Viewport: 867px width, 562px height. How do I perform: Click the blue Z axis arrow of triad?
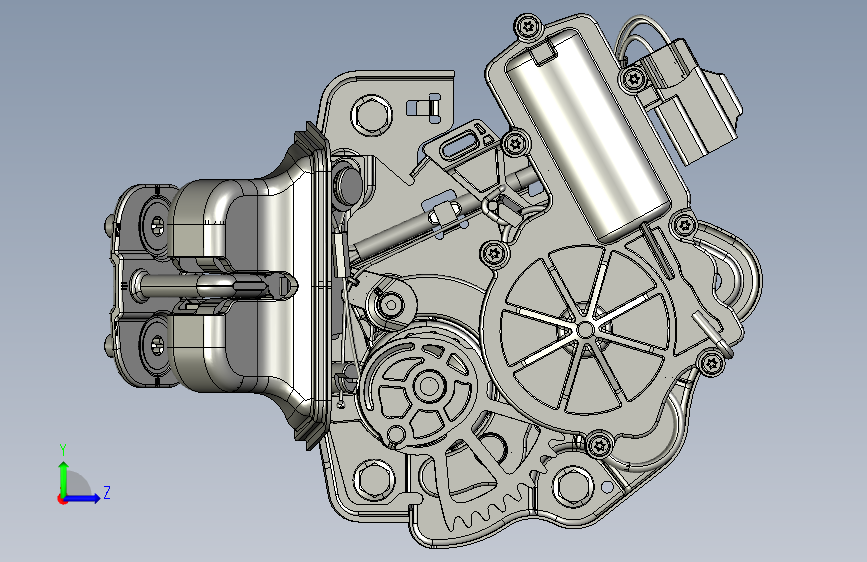[x=83, y=498]
